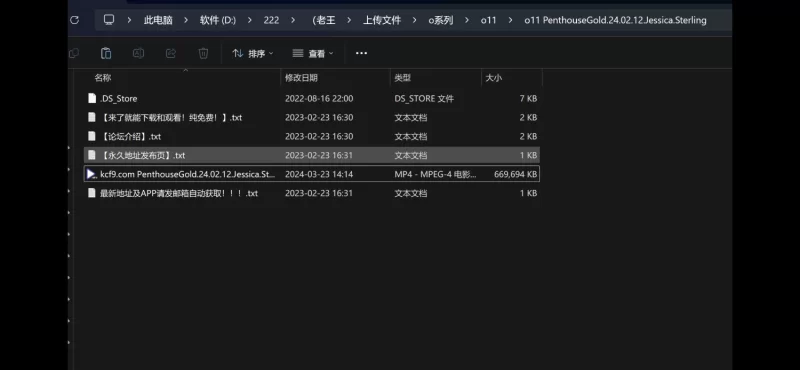The image size is (800, 370).
Task: Expand chevron after 此电脑 in breadcrumb
Action: [x=186, y=20]
